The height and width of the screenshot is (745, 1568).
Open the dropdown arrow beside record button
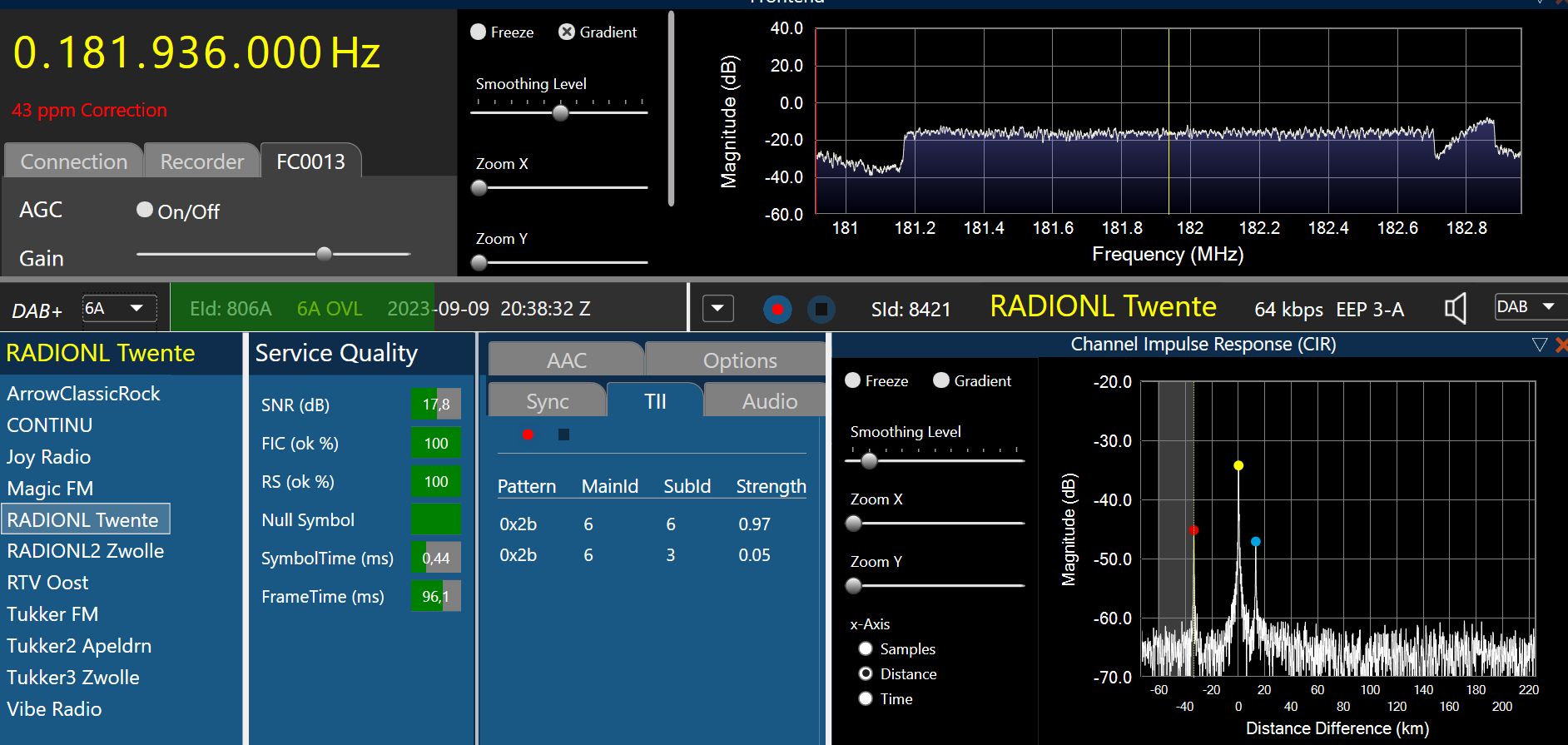(717, 309)
